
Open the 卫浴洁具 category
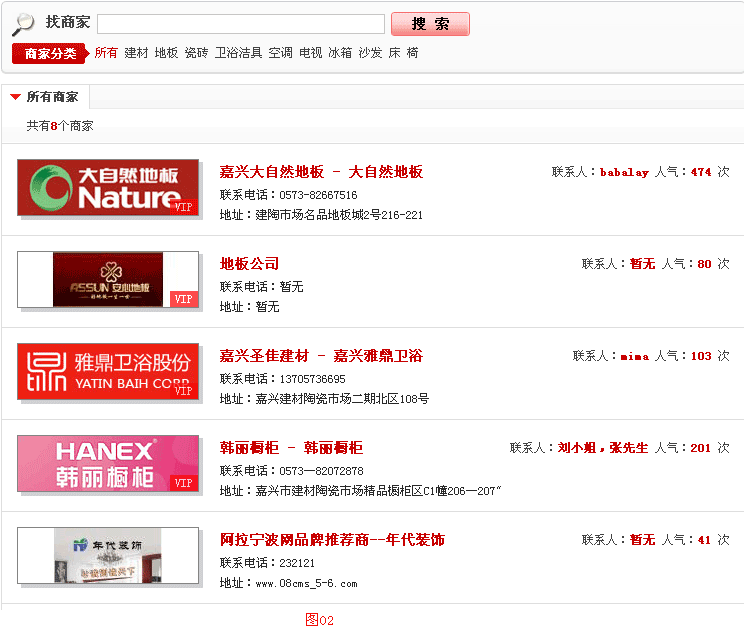pyautogui.click(x=238, y=53)
